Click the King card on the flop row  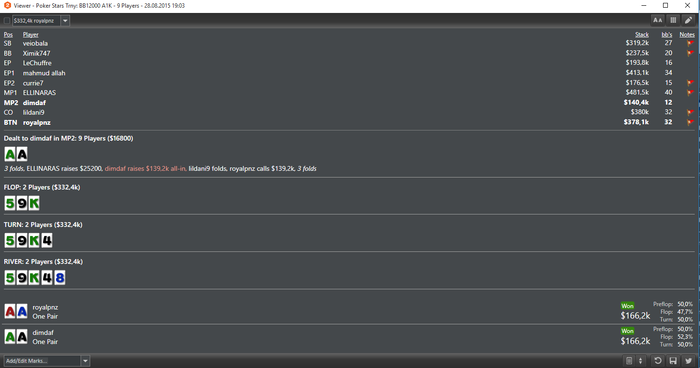tap(34, 204)
